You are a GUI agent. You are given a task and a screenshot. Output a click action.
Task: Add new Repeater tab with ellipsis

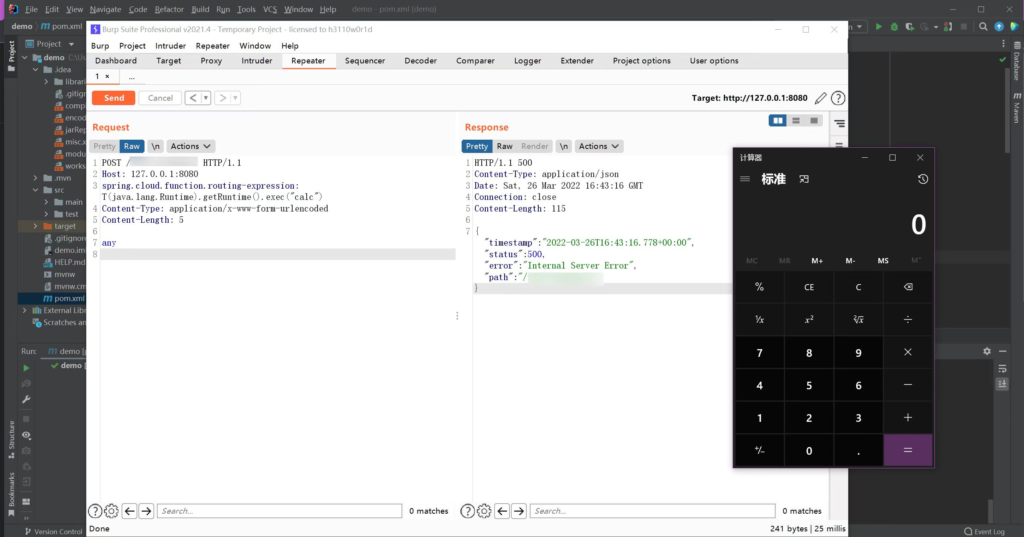tap(131, 77)
